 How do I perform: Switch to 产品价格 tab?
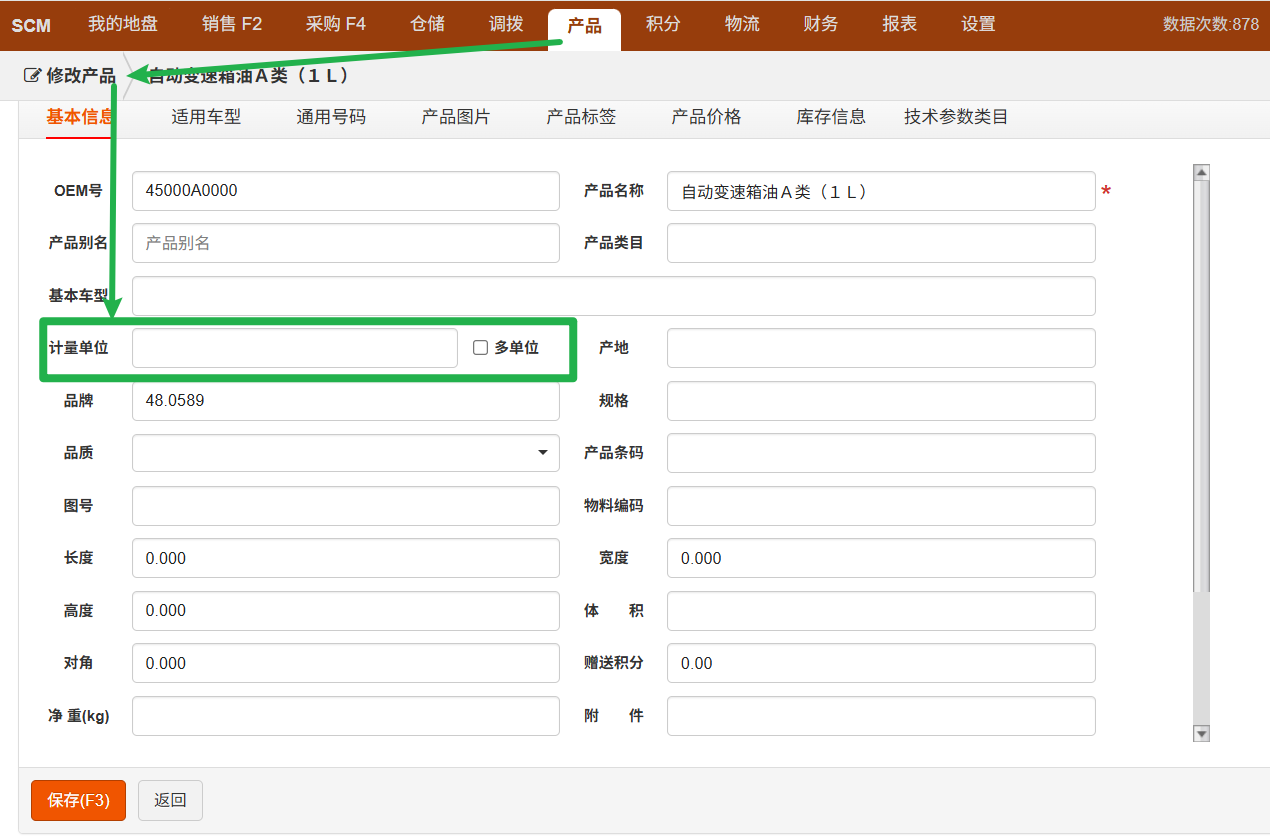[x=706, y=117]
